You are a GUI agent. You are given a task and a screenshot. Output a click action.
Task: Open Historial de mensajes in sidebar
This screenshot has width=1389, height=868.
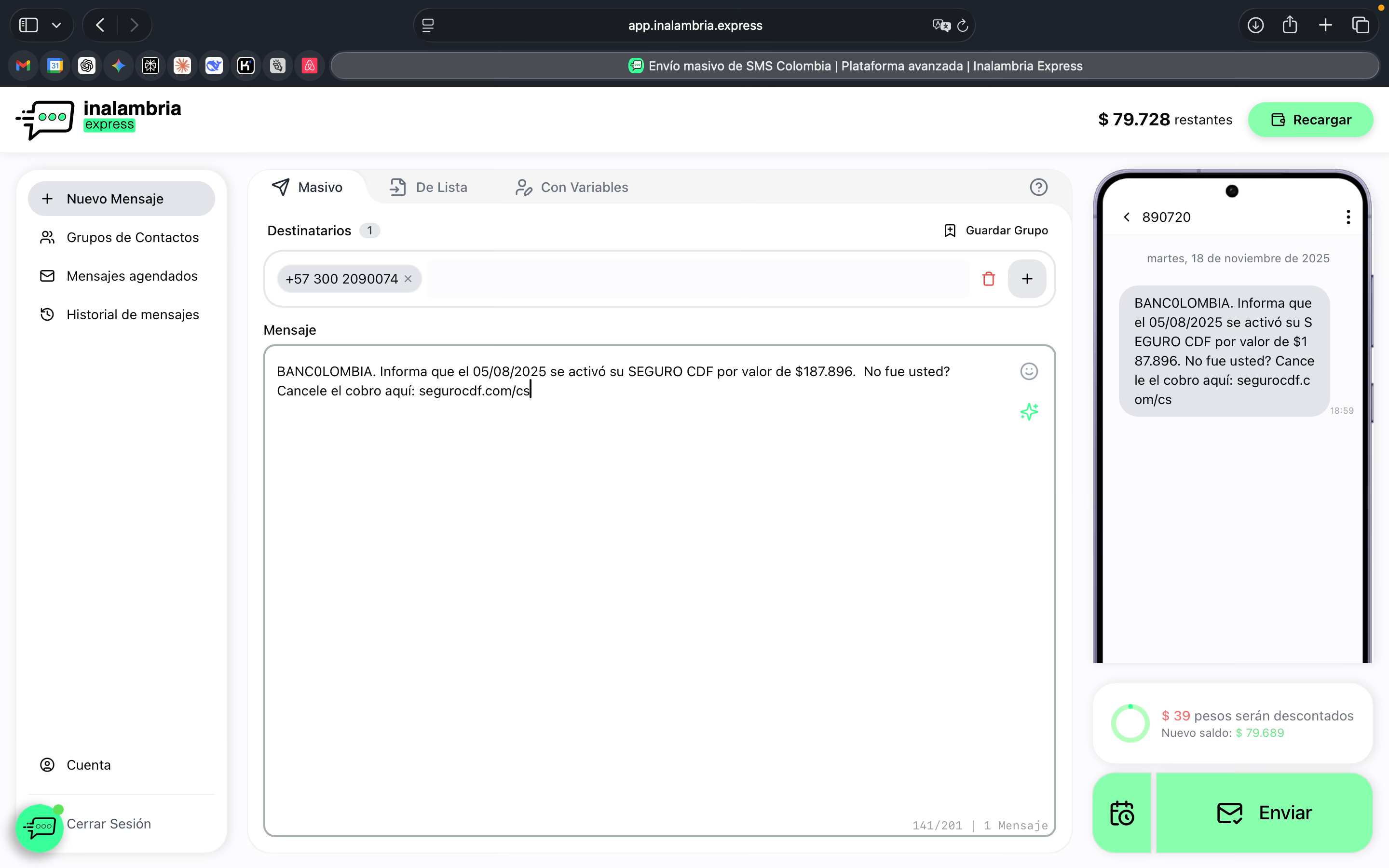133,314
